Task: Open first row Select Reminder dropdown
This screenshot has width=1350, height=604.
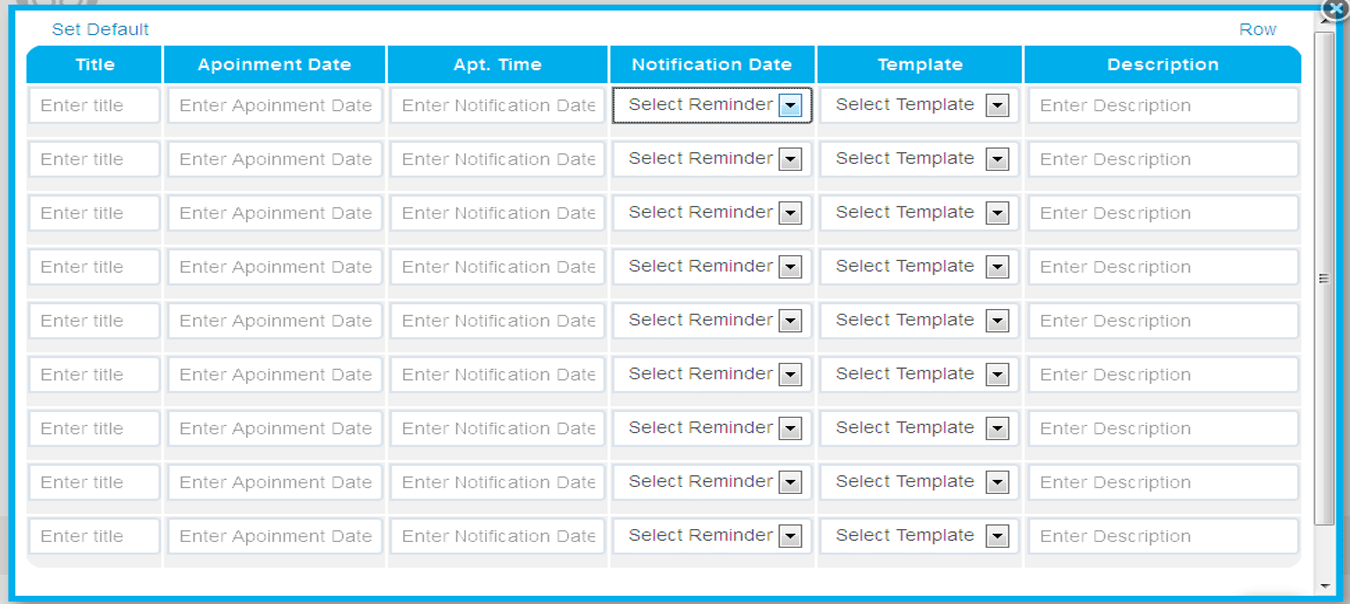Action: pyautogui.click(x=712, y=105)
